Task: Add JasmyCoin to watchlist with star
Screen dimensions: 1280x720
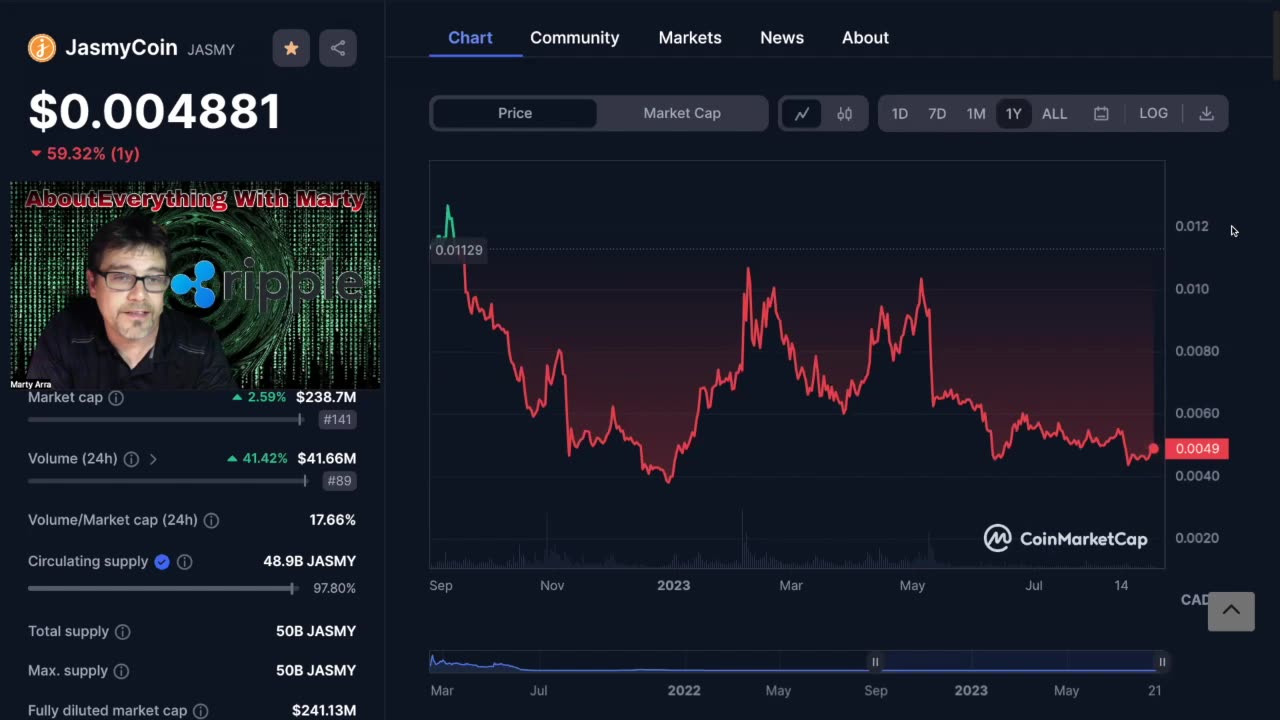Action: 291,48
